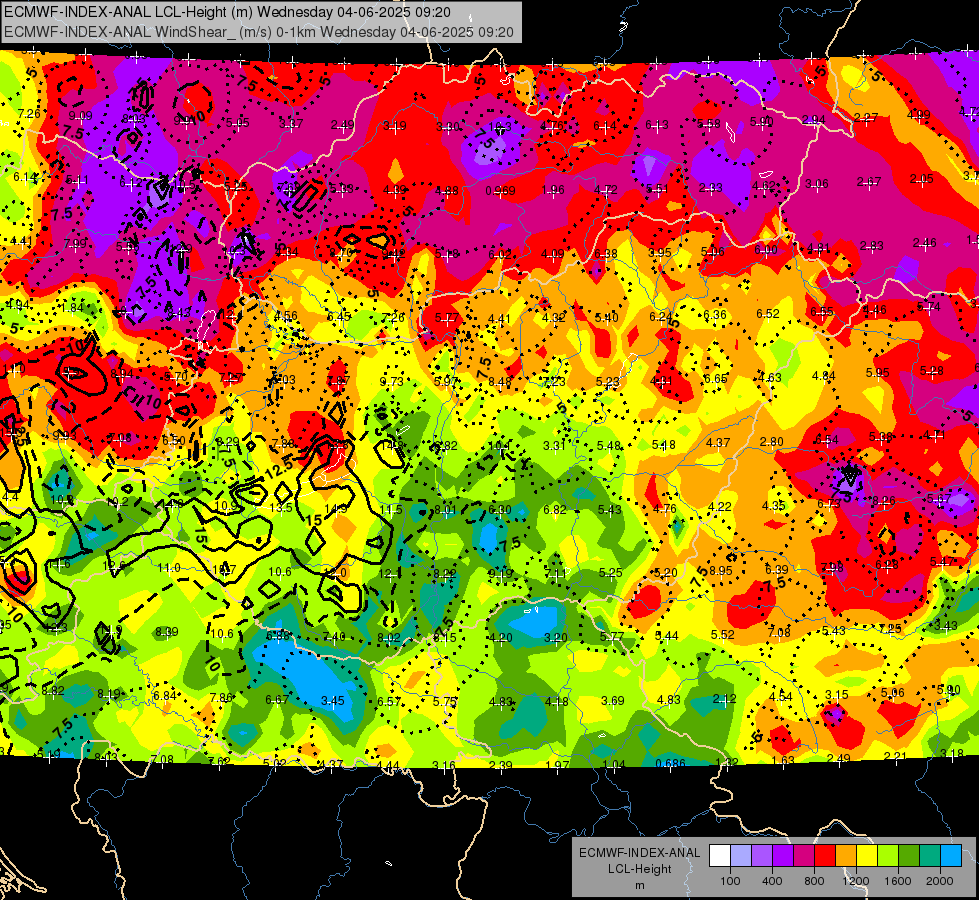Click the data value 5.52
Screen dimensions: 979x900
[x=722, y=635]
